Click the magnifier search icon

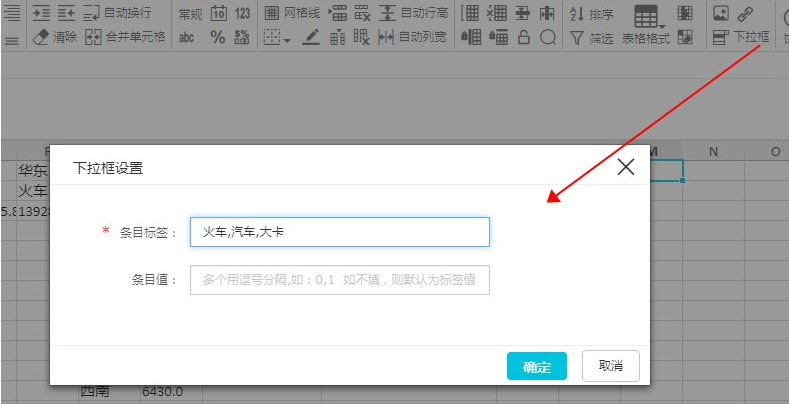pyautogui.click(x=547, y=37)
